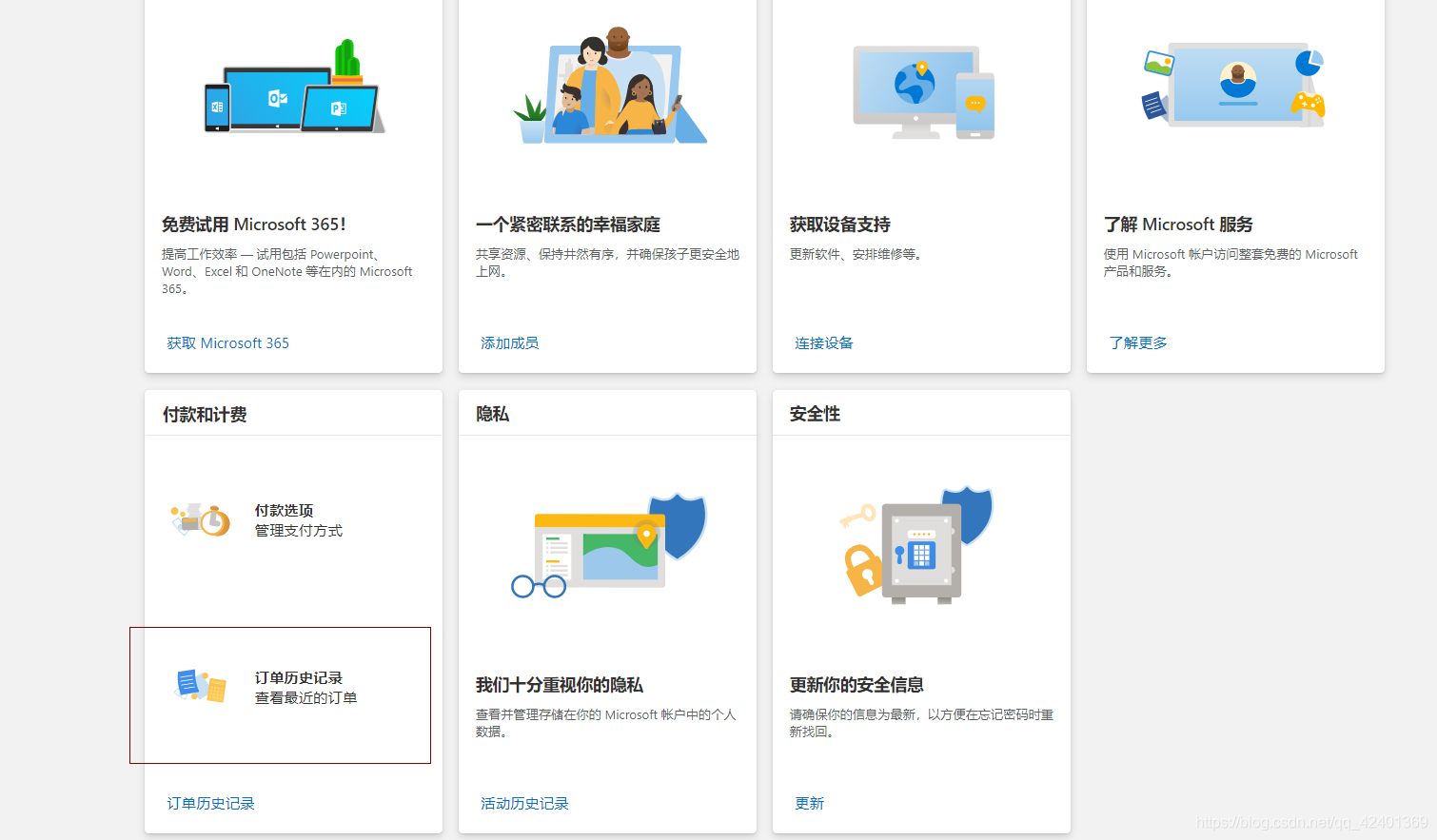Click the 安全性 card heading
Image resolution: width=1437 pixels, height=840 pixels.
pyautogui.click(x=815, y=415)
